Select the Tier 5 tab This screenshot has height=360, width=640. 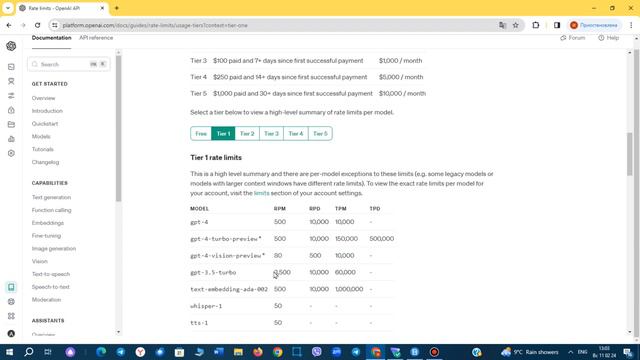320,133
